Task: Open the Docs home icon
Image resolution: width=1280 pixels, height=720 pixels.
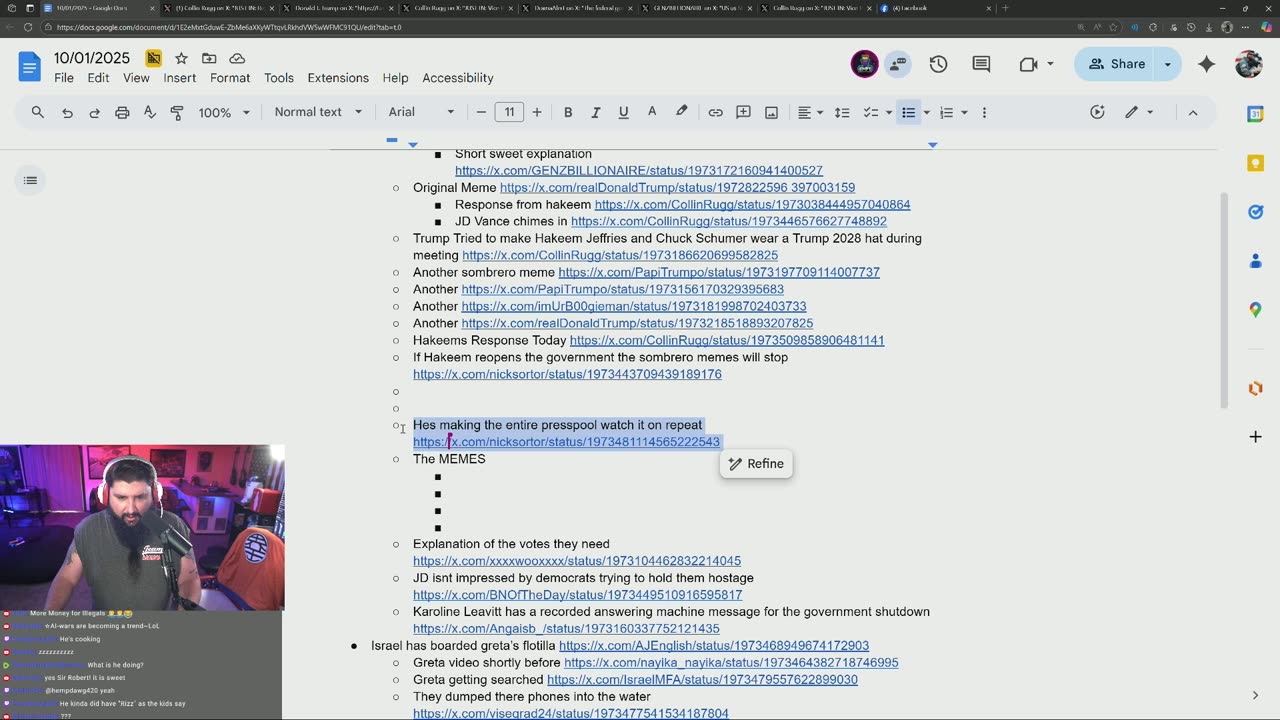Action: tap(29, 67)
